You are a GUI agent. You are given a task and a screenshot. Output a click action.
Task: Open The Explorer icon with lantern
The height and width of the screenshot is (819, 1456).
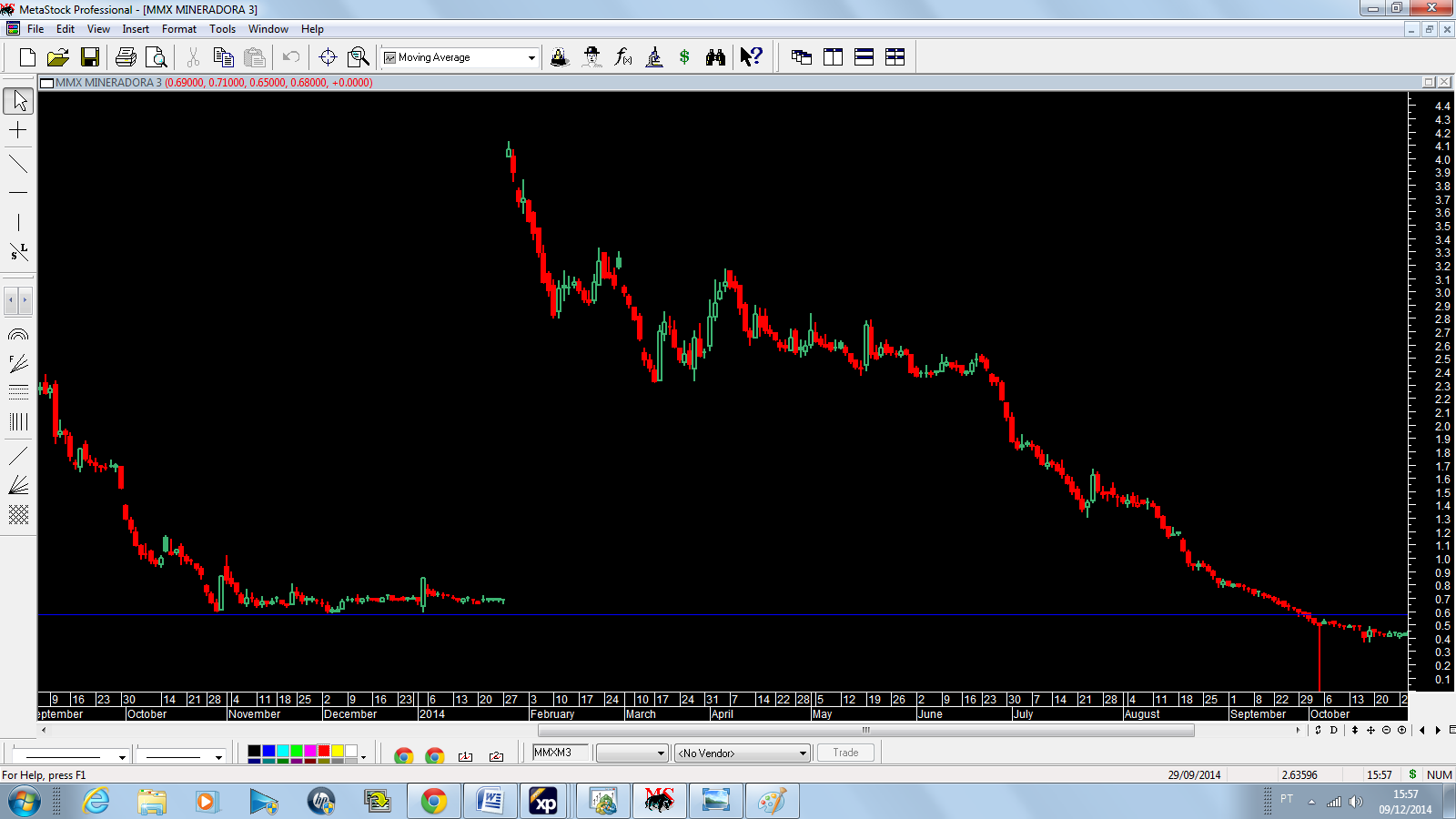click(x=560, y=57)
